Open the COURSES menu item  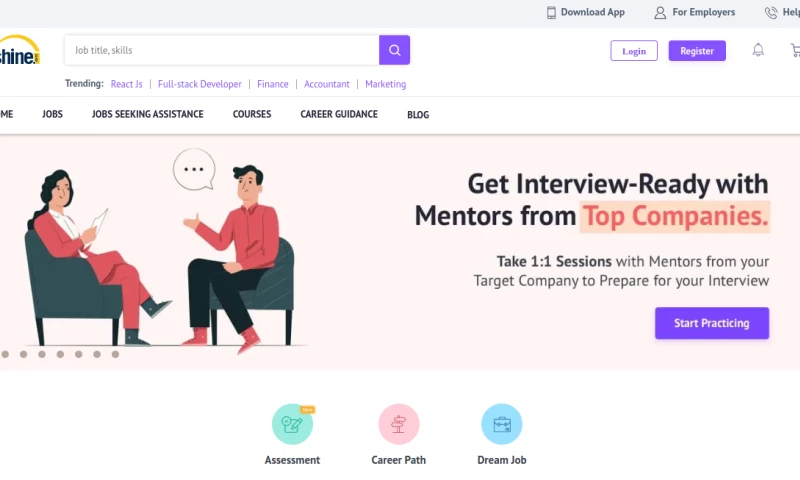252,114
